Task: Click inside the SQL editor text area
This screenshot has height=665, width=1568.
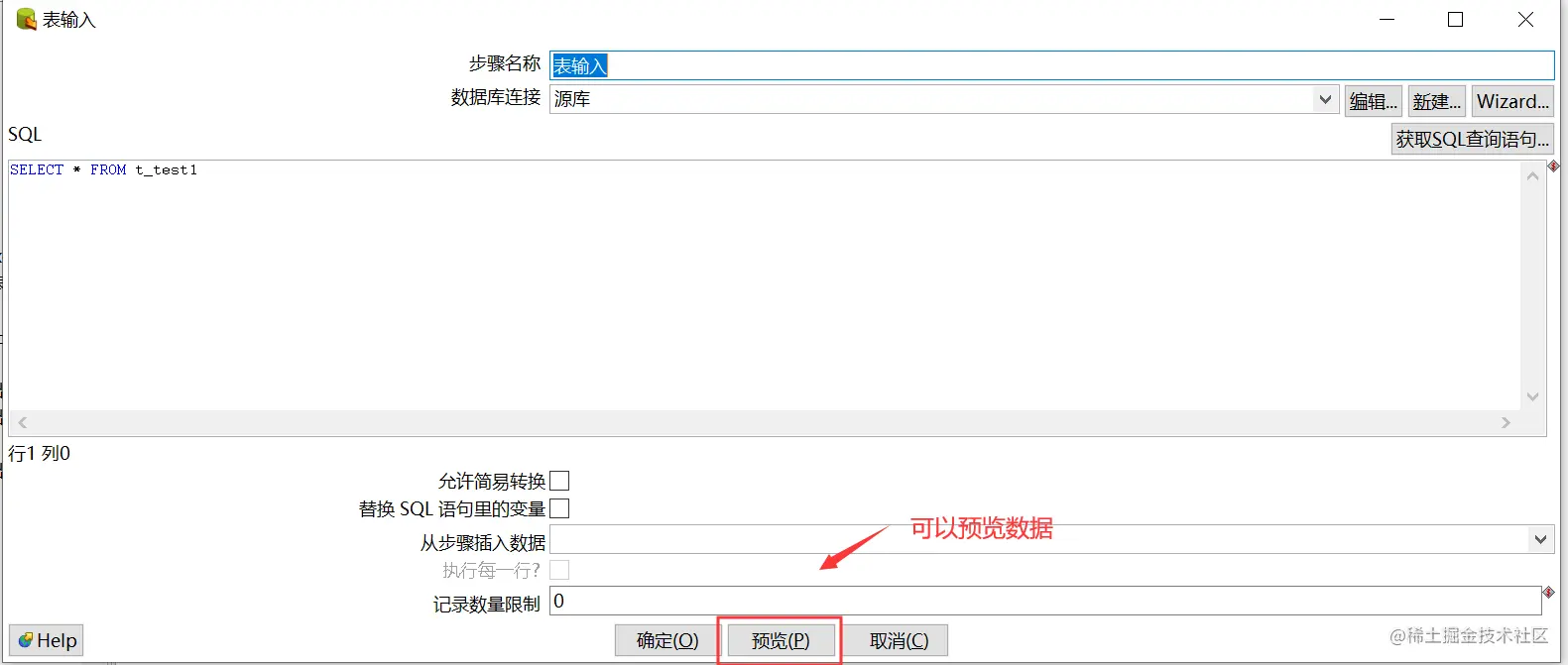Action: (x=764, y=287)
